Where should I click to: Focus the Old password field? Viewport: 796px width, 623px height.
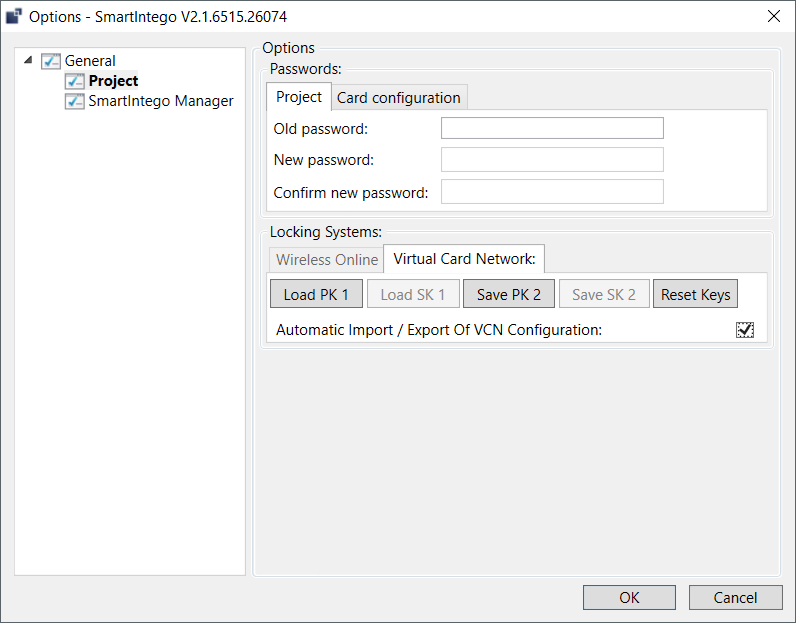point(552,128)
